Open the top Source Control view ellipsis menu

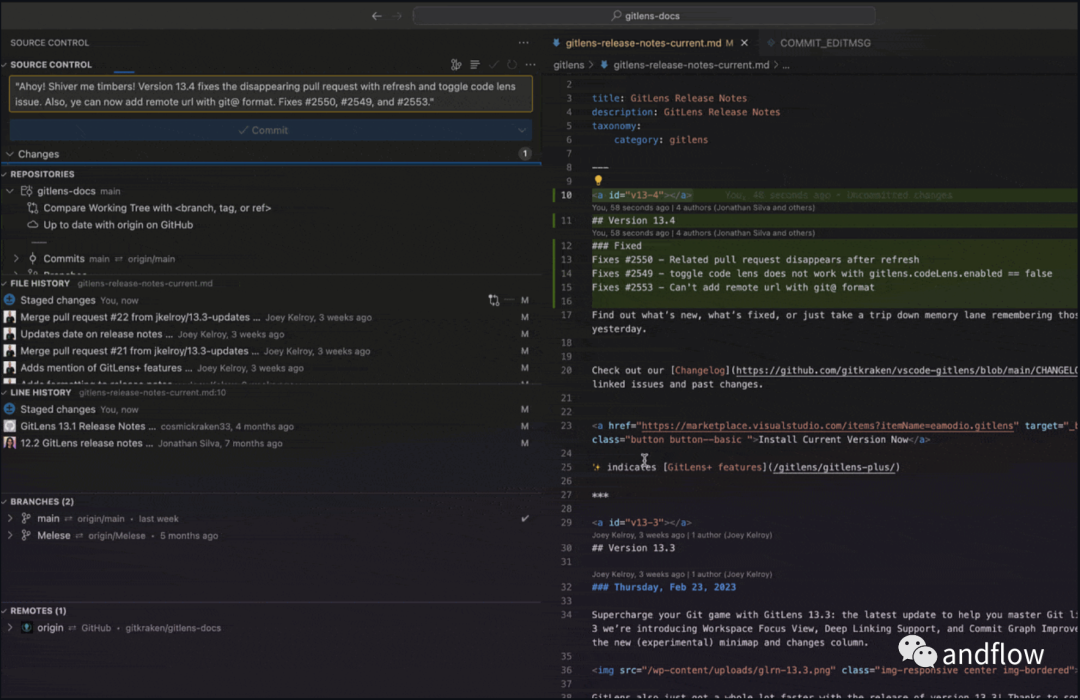click(x=523, y=43)
